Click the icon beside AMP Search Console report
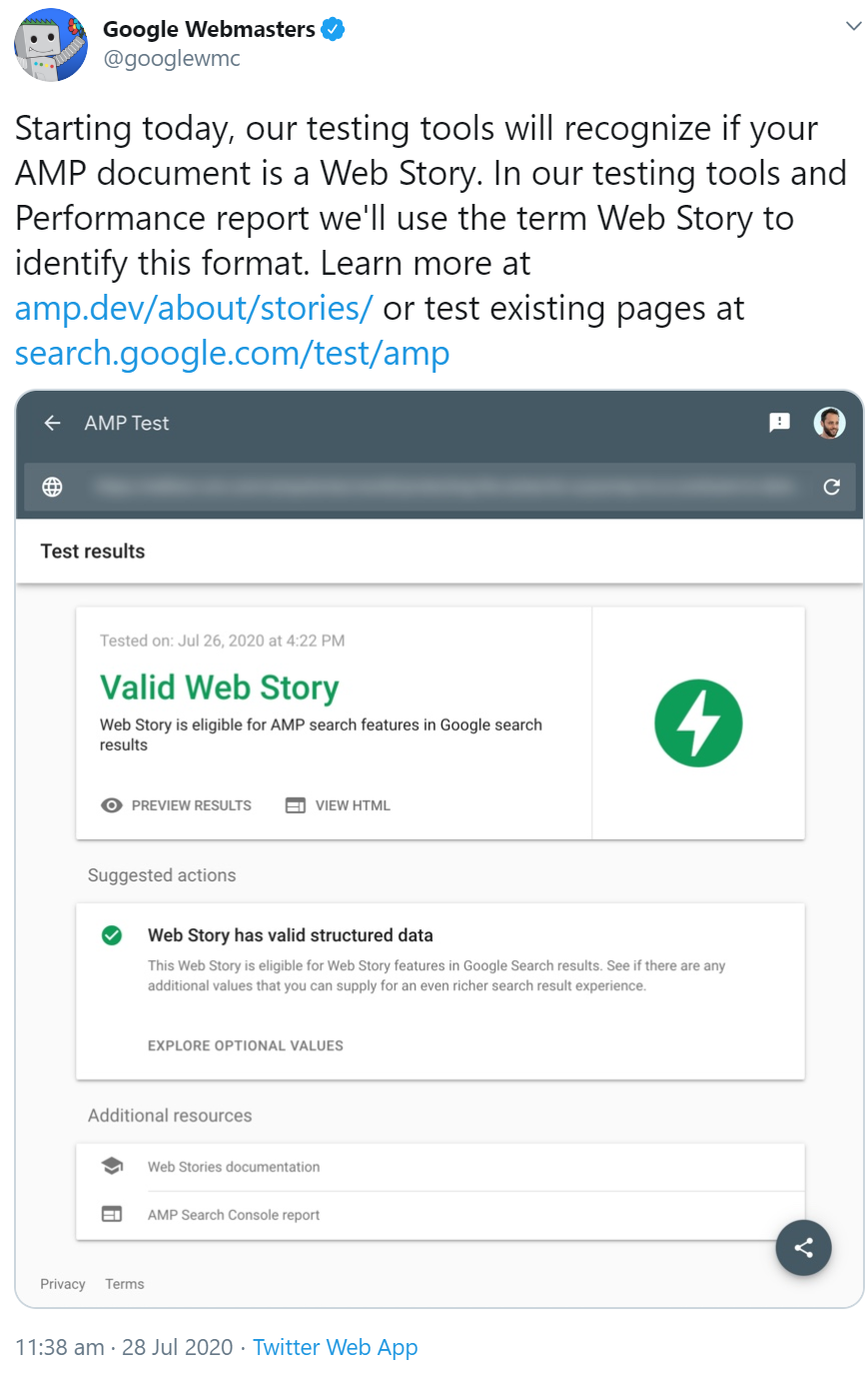 coord(112,1213)
